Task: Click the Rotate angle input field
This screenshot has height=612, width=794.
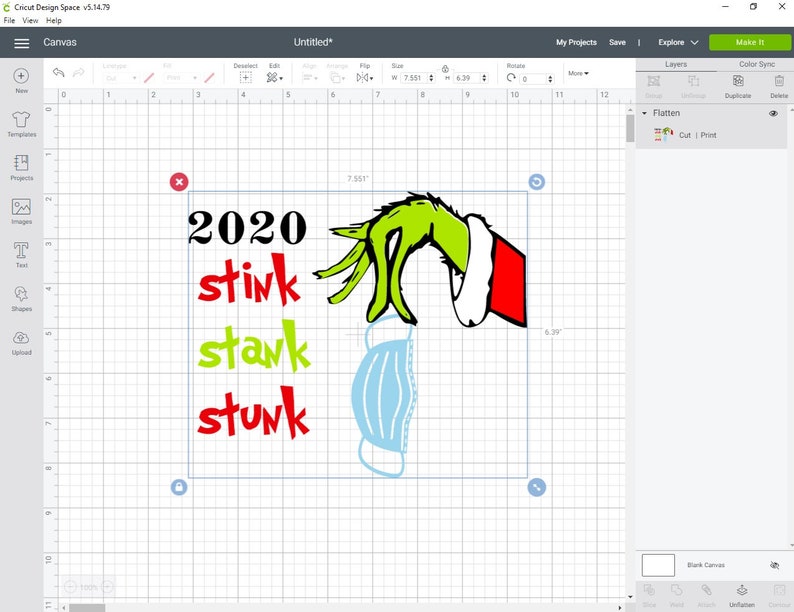Action: point(533,79)
